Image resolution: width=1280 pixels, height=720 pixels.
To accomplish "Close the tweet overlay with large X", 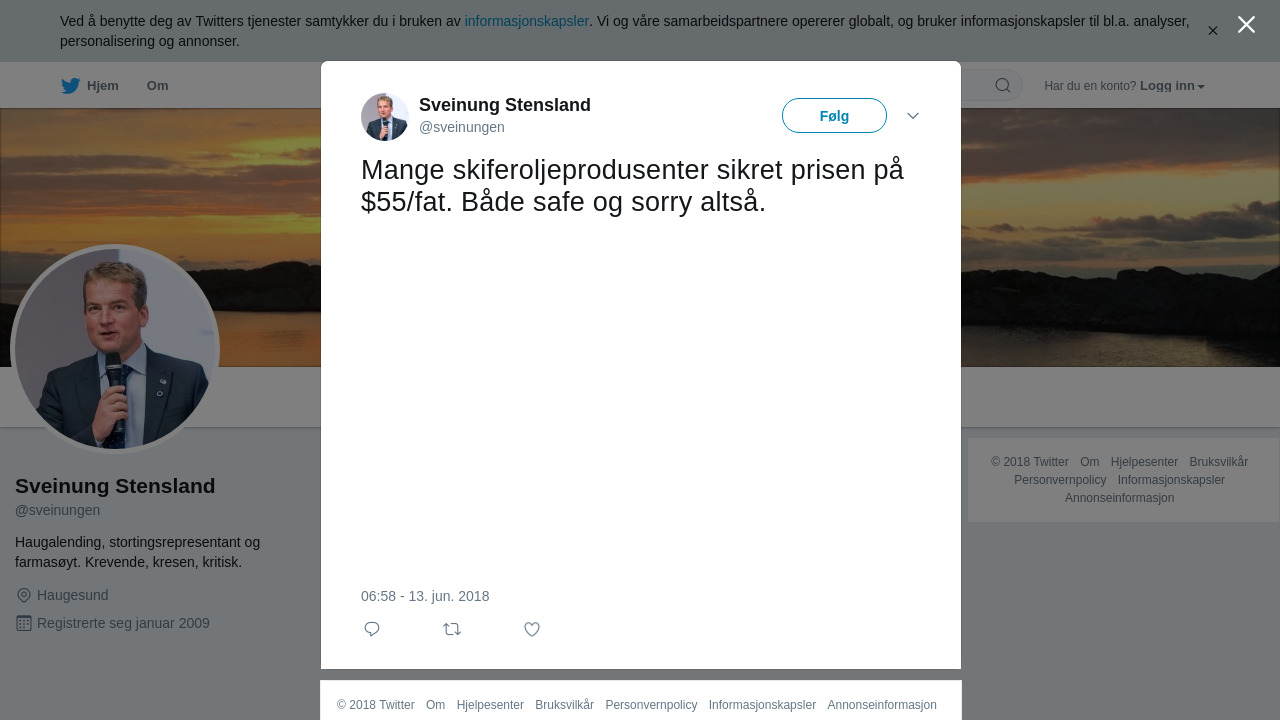I will (x=1246, y=24).
